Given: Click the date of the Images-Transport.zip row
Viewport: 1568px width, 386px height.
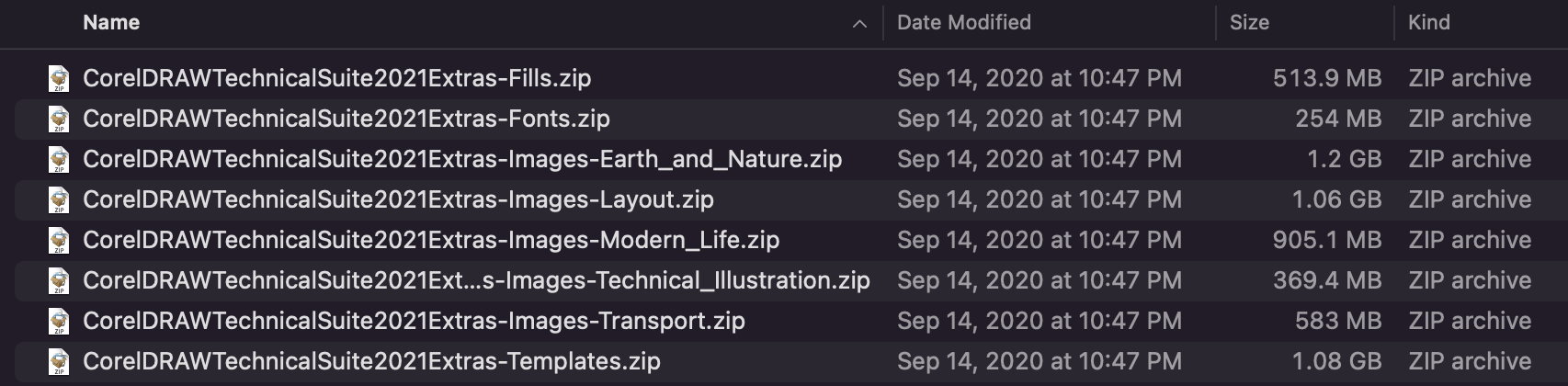Looking at the screenshot, I should tap(1039, 322).
